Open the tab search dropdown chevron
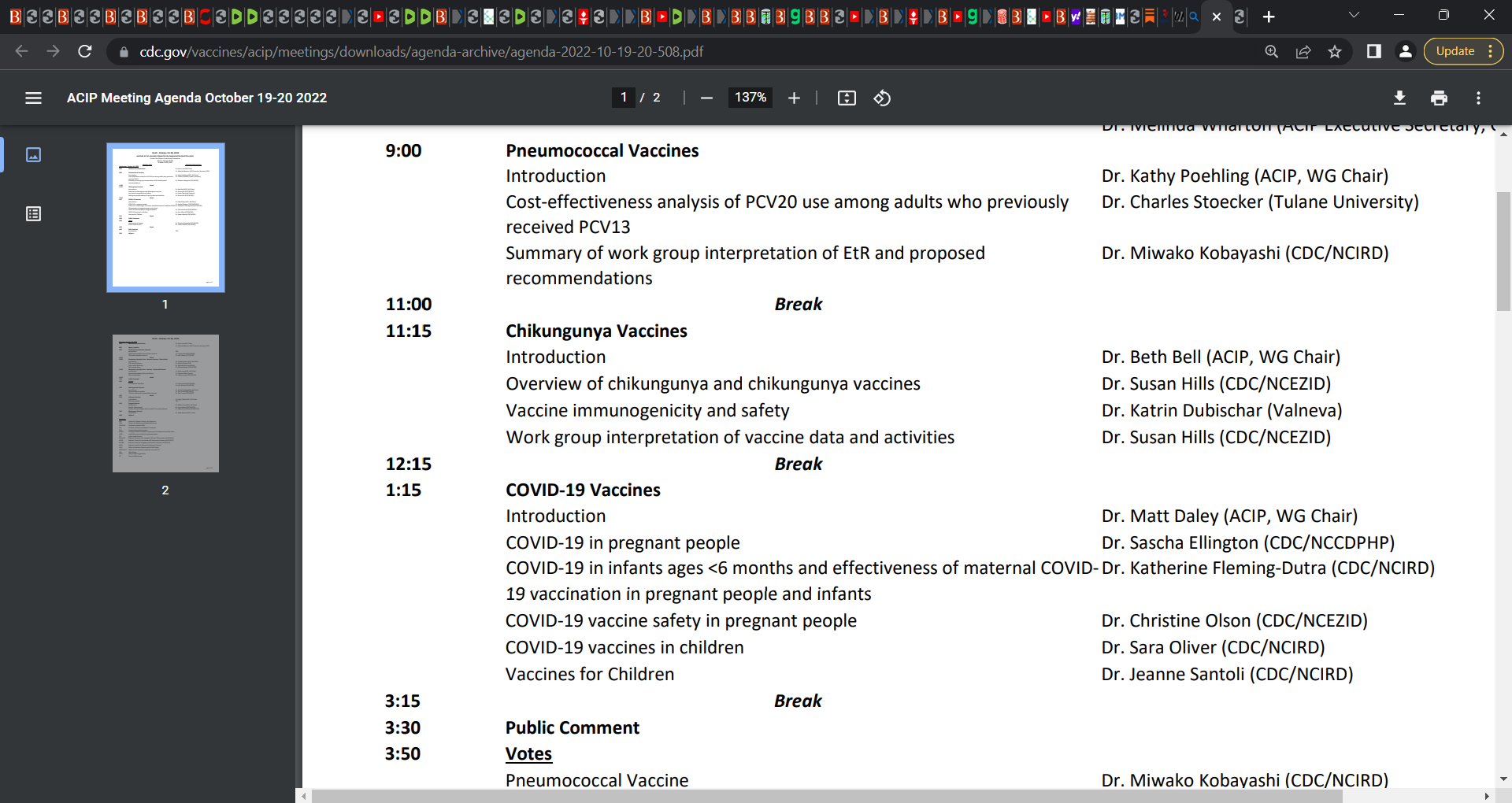Viewport: 1512px width, 803px height. [x=1354, y=15]
